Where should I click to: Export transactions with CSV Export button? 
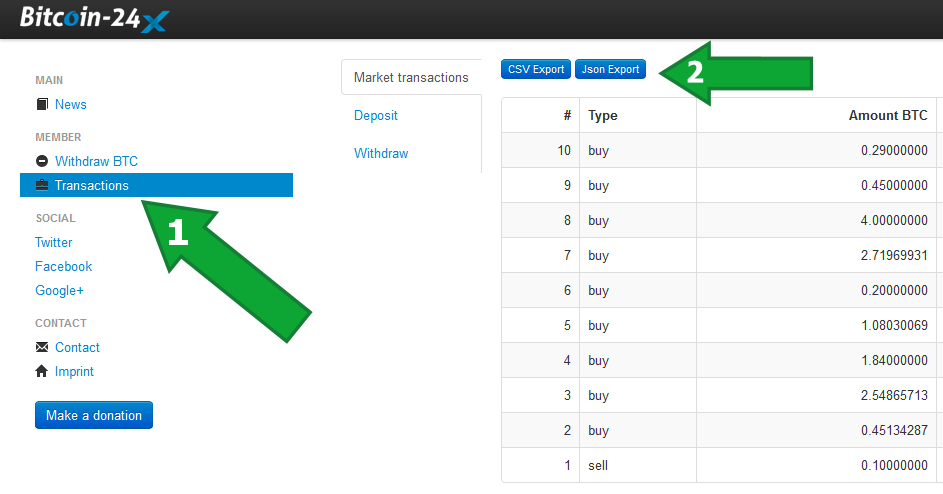click(536, 69)
